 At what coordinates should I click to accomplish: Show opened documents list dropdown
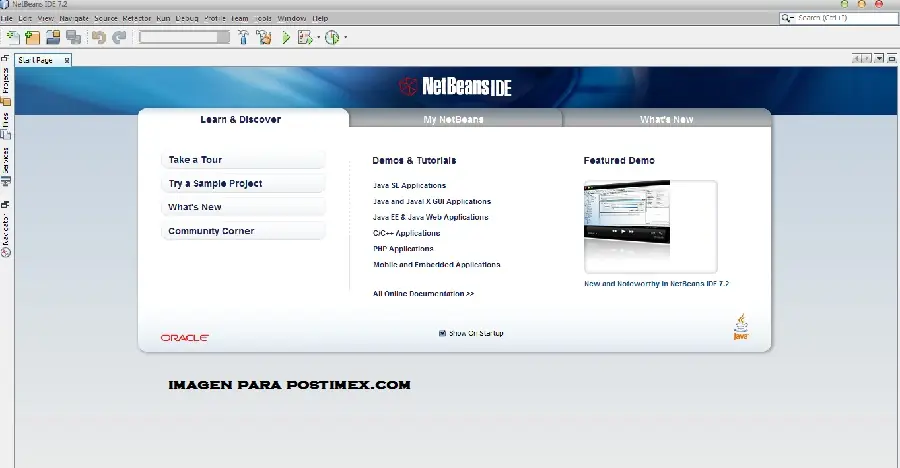[879, 59]
